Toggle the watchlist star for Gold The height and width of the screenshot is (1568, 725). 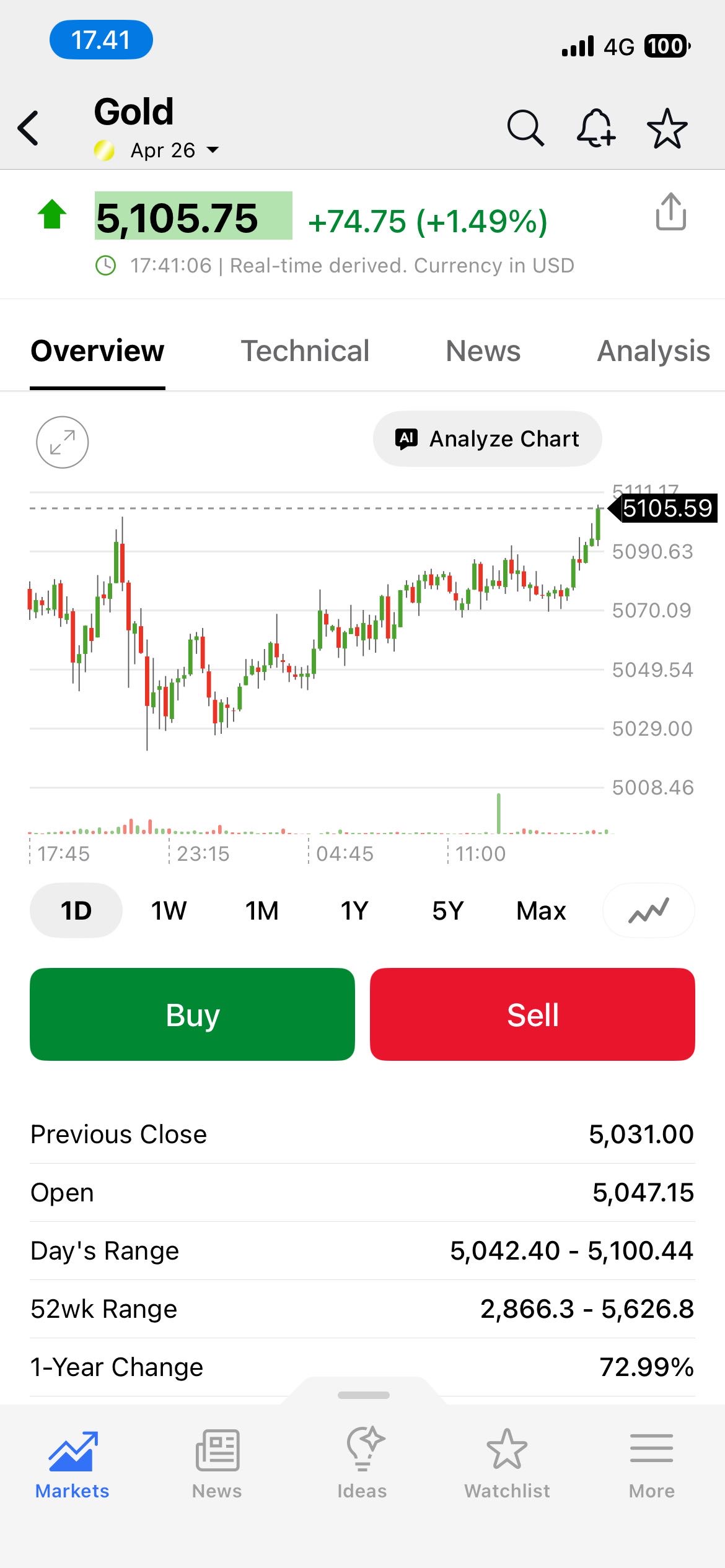[667, 128]
